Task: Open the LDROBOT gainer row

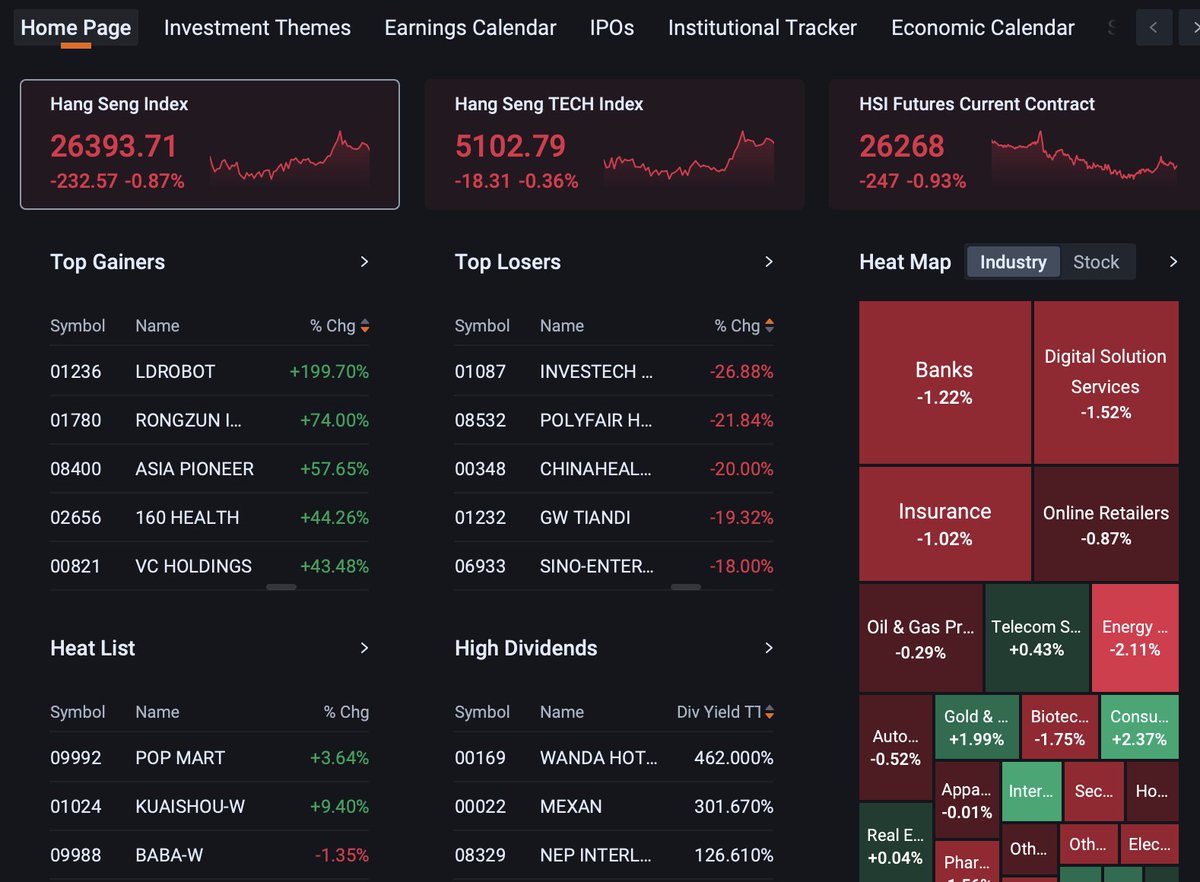Action: pyautogui.click(x=209, y=371)
